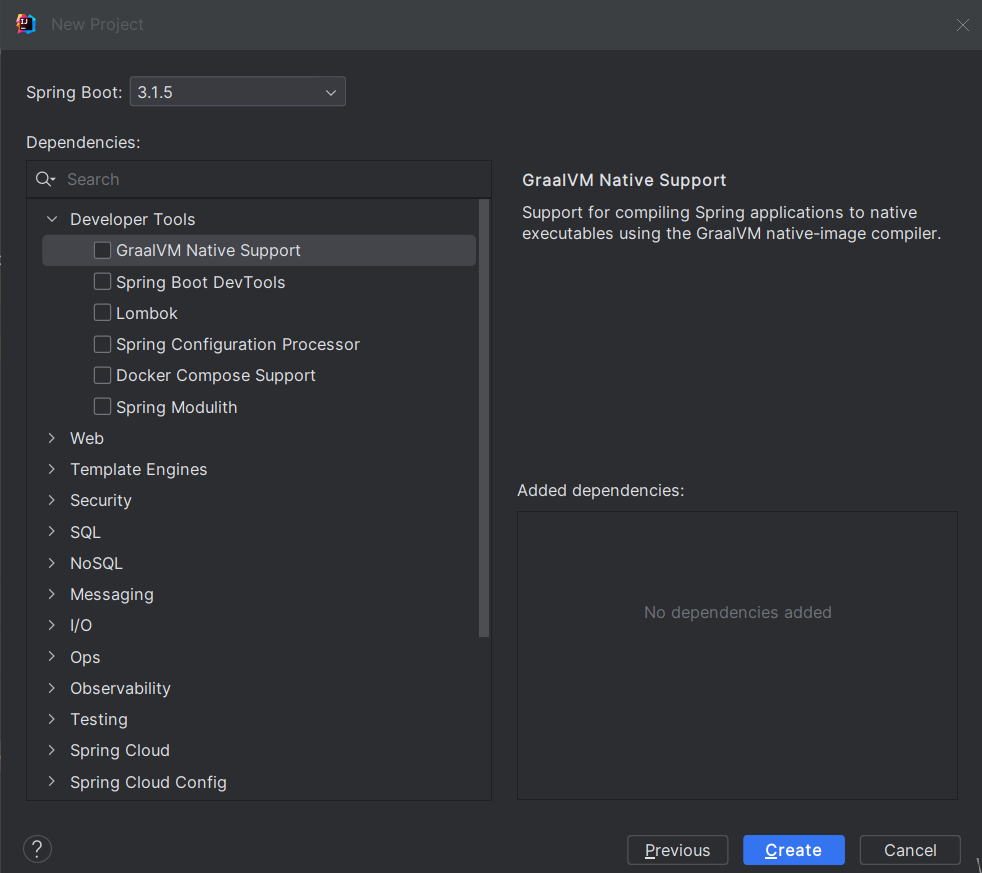Expand the Ops category
This screenshot has width=982, height=873.
click(52, 656)
